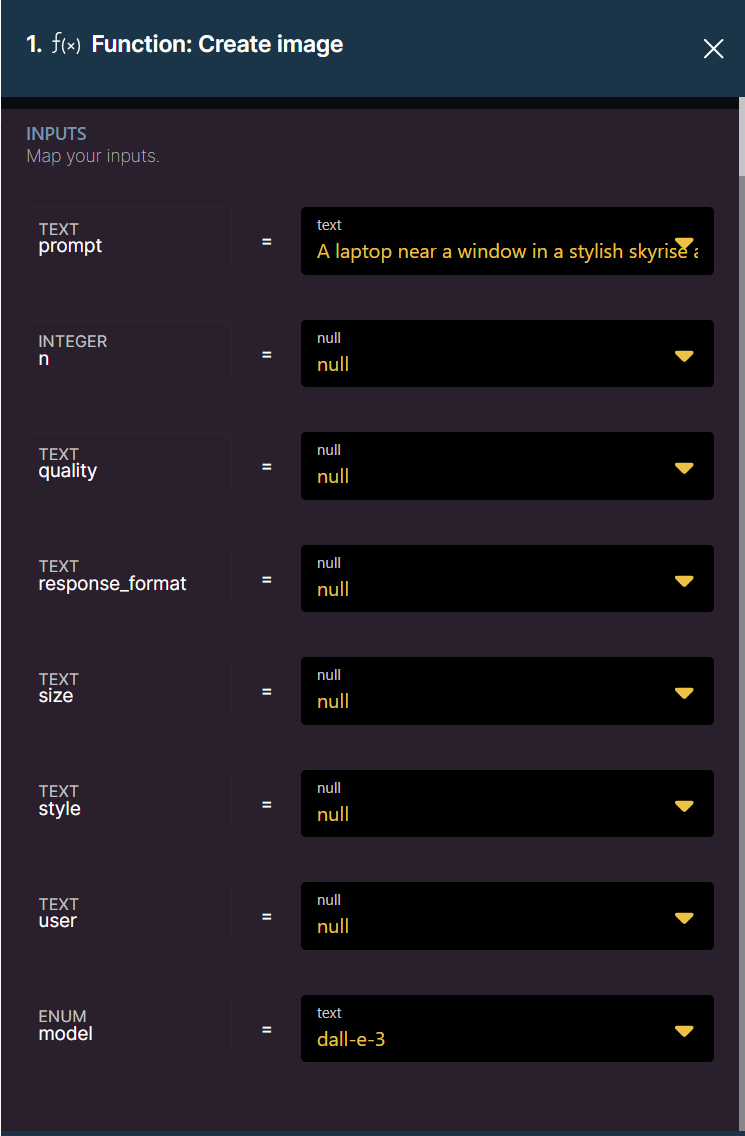
Task: Select the response_format input name field
Action: pyautogui.click(x=129, y=574)
